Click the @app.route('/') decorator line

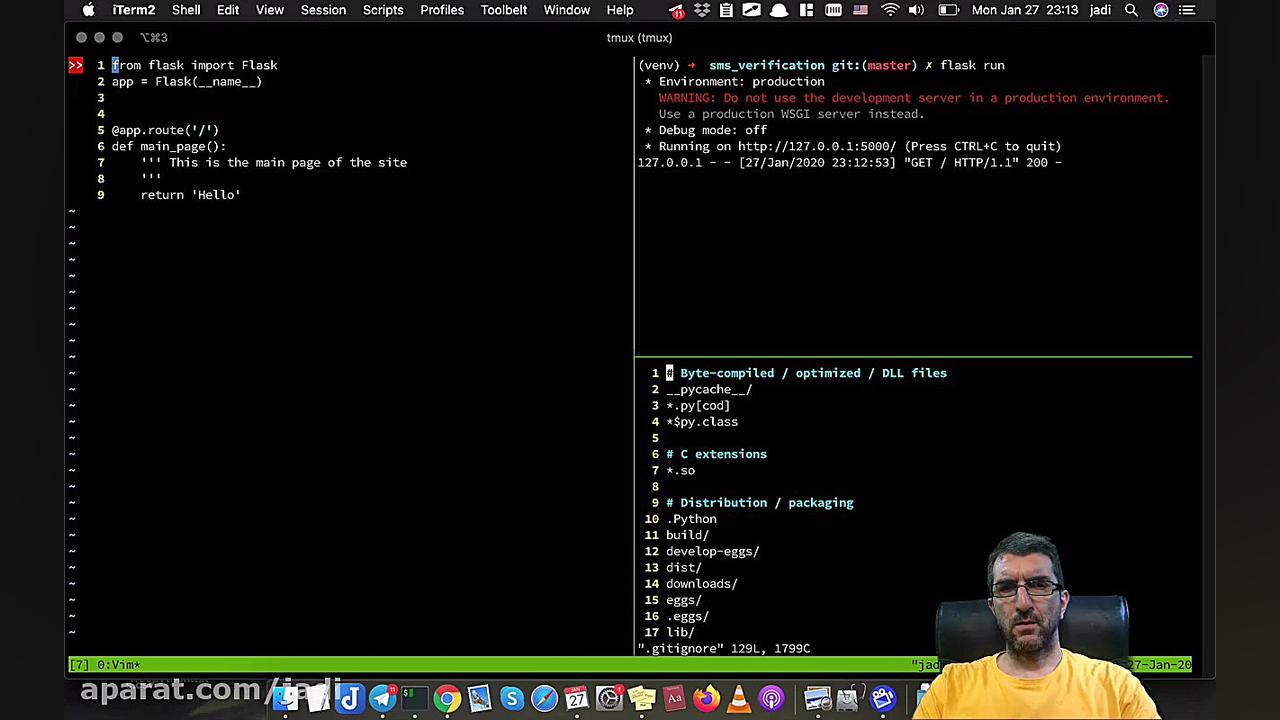(165, 130)
